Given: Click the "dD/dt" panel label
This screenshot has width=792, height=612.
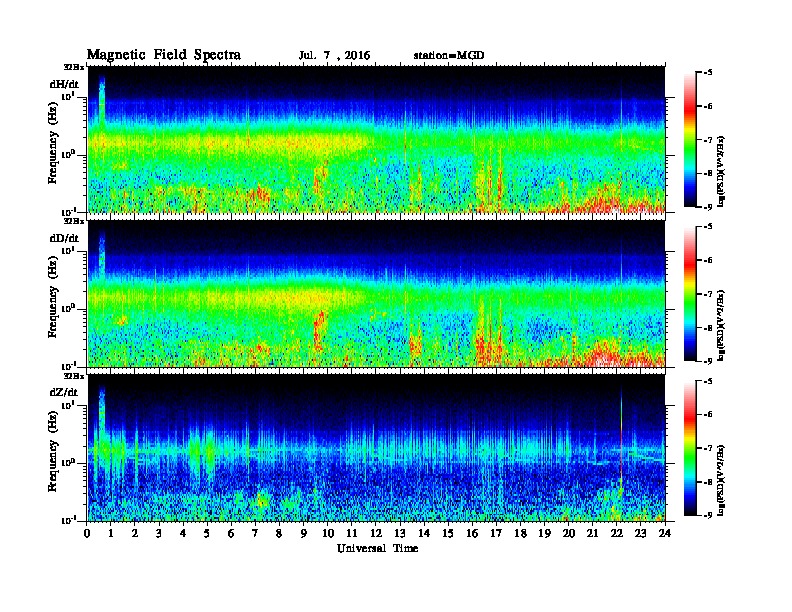Looking at the screenshot, I should [x=64, y=238].
